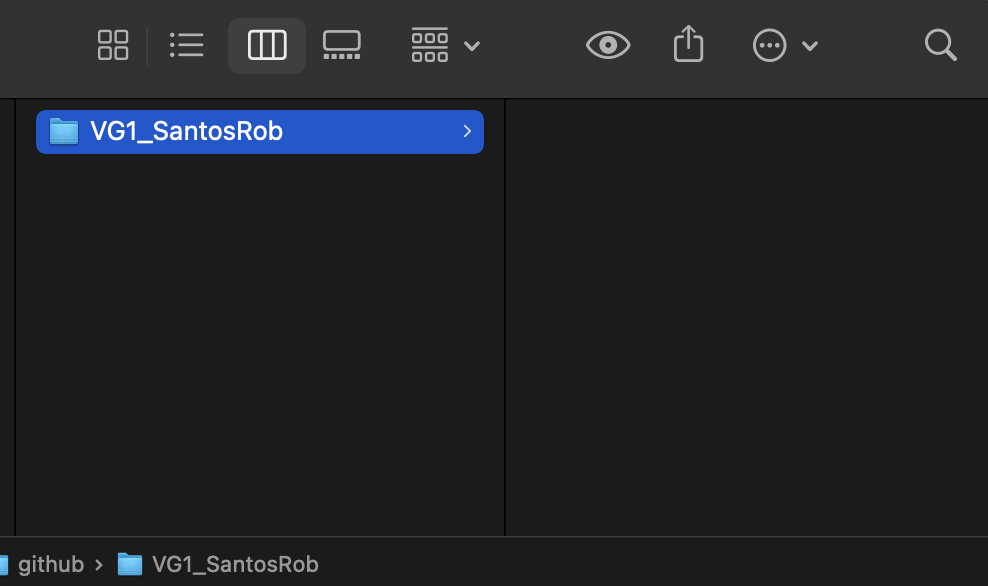The image size is (988, 586).
Task: Click the VG1_SantosRob folder icon in the path bar
Action: click(x=130, y=564)
